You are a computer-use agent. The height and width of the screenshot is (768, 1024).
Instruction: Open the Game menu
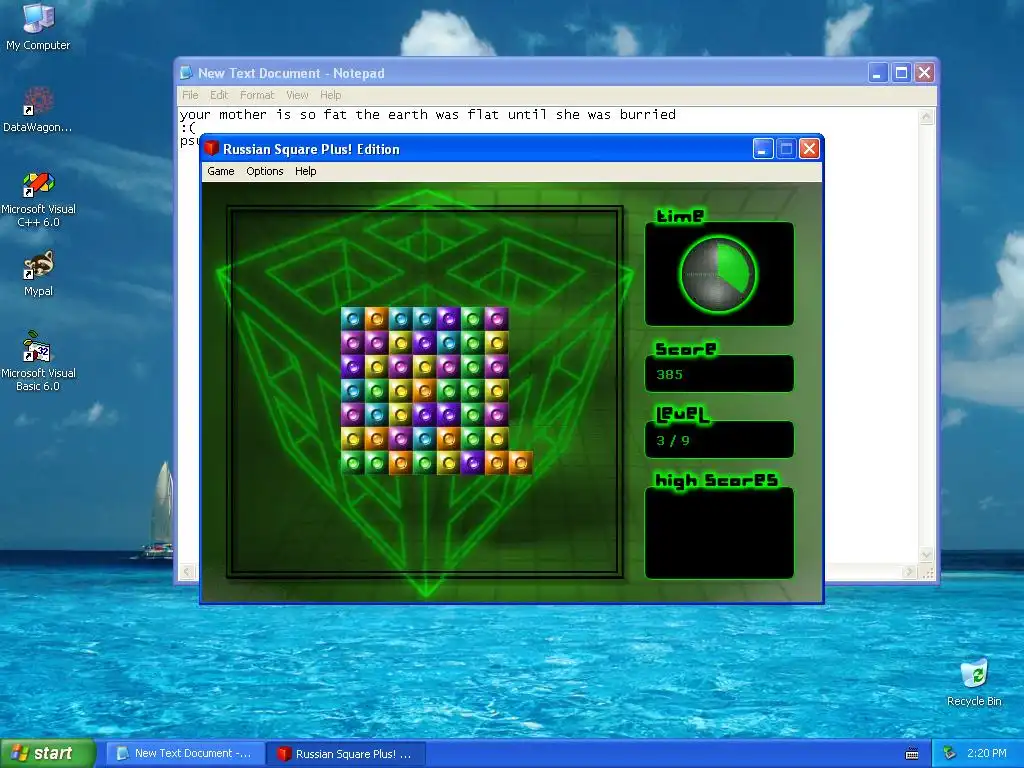coord(221,171)
